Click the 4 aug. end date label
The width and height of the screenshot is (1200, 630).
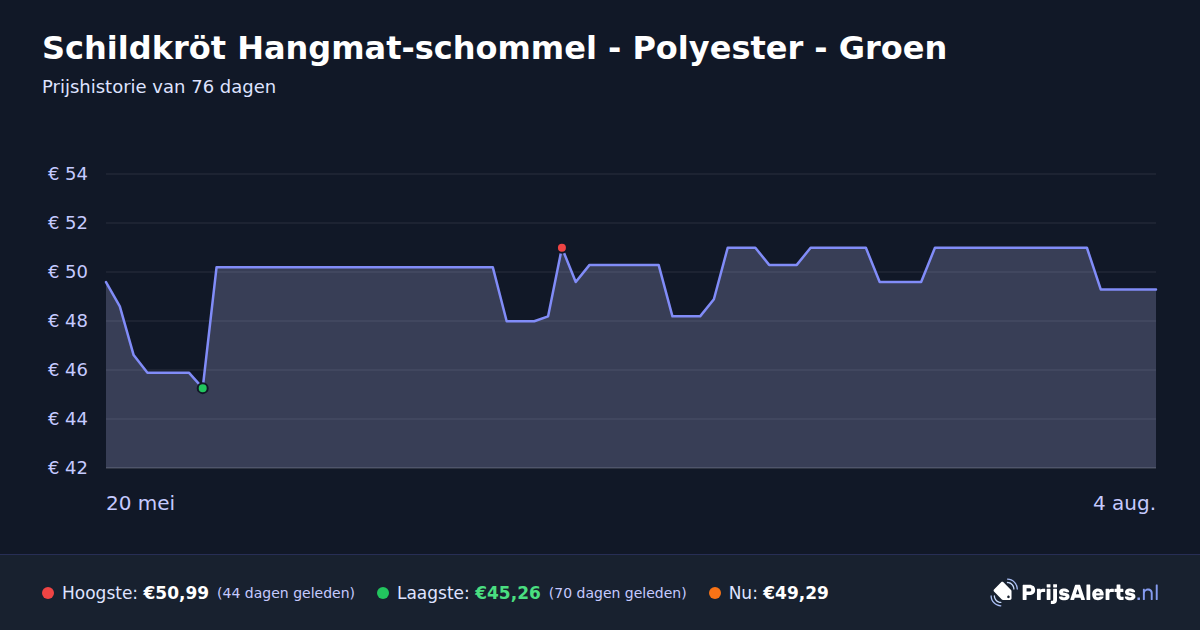[1124, 503]
